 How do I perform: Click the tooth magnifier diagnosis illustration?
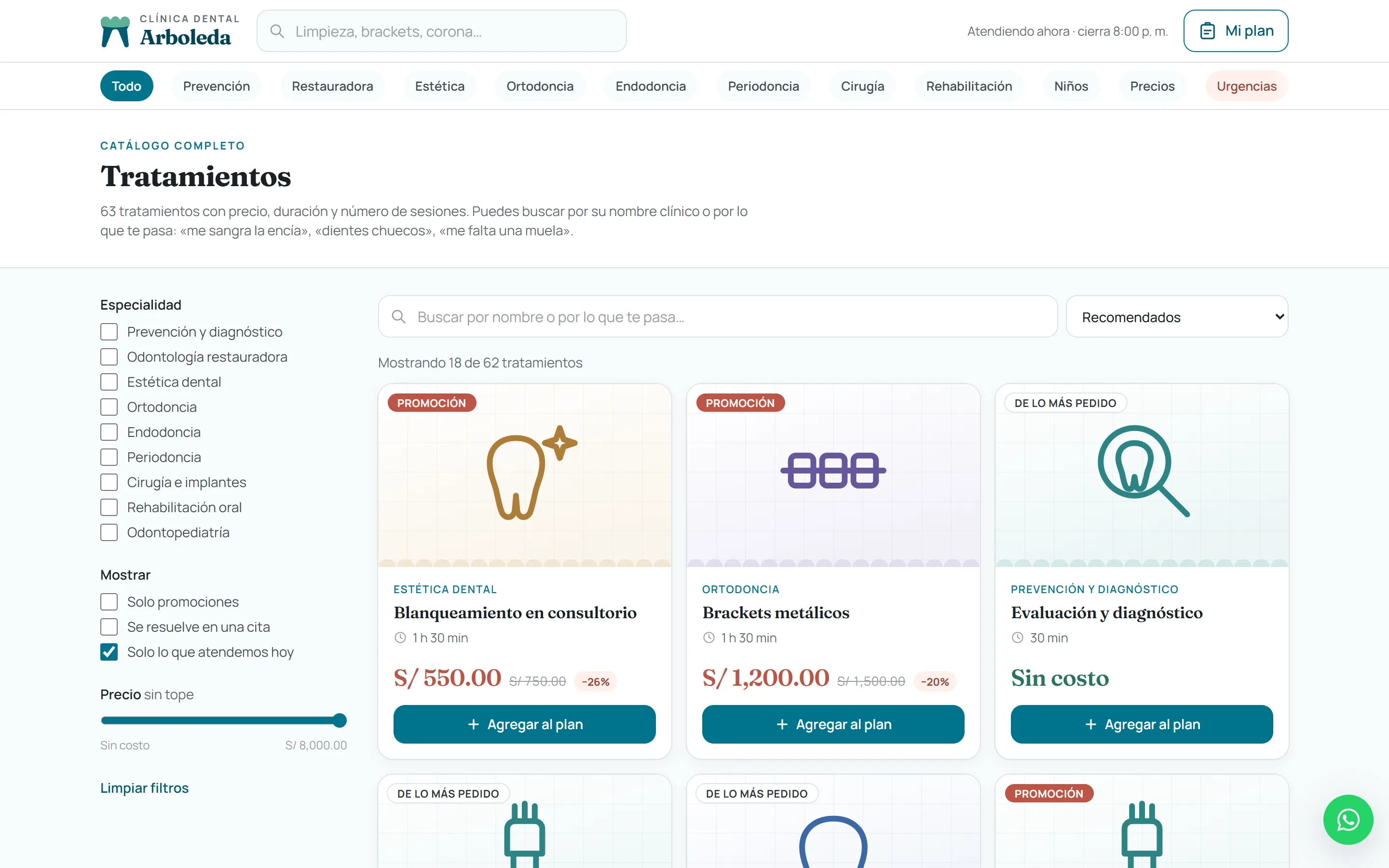pos(1144,471)
